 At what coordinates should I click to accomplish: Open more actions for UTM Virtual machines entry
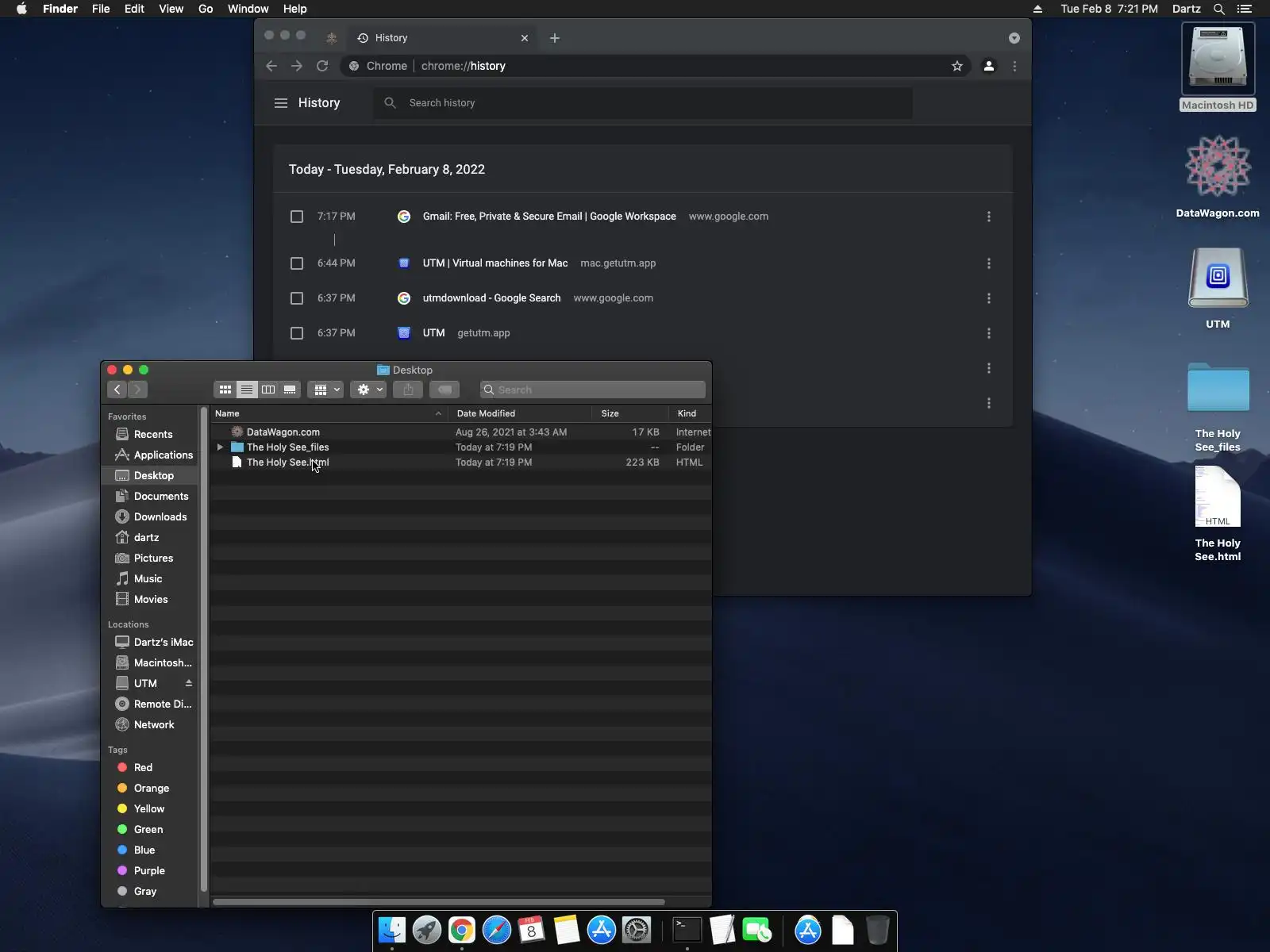(989, 263)
